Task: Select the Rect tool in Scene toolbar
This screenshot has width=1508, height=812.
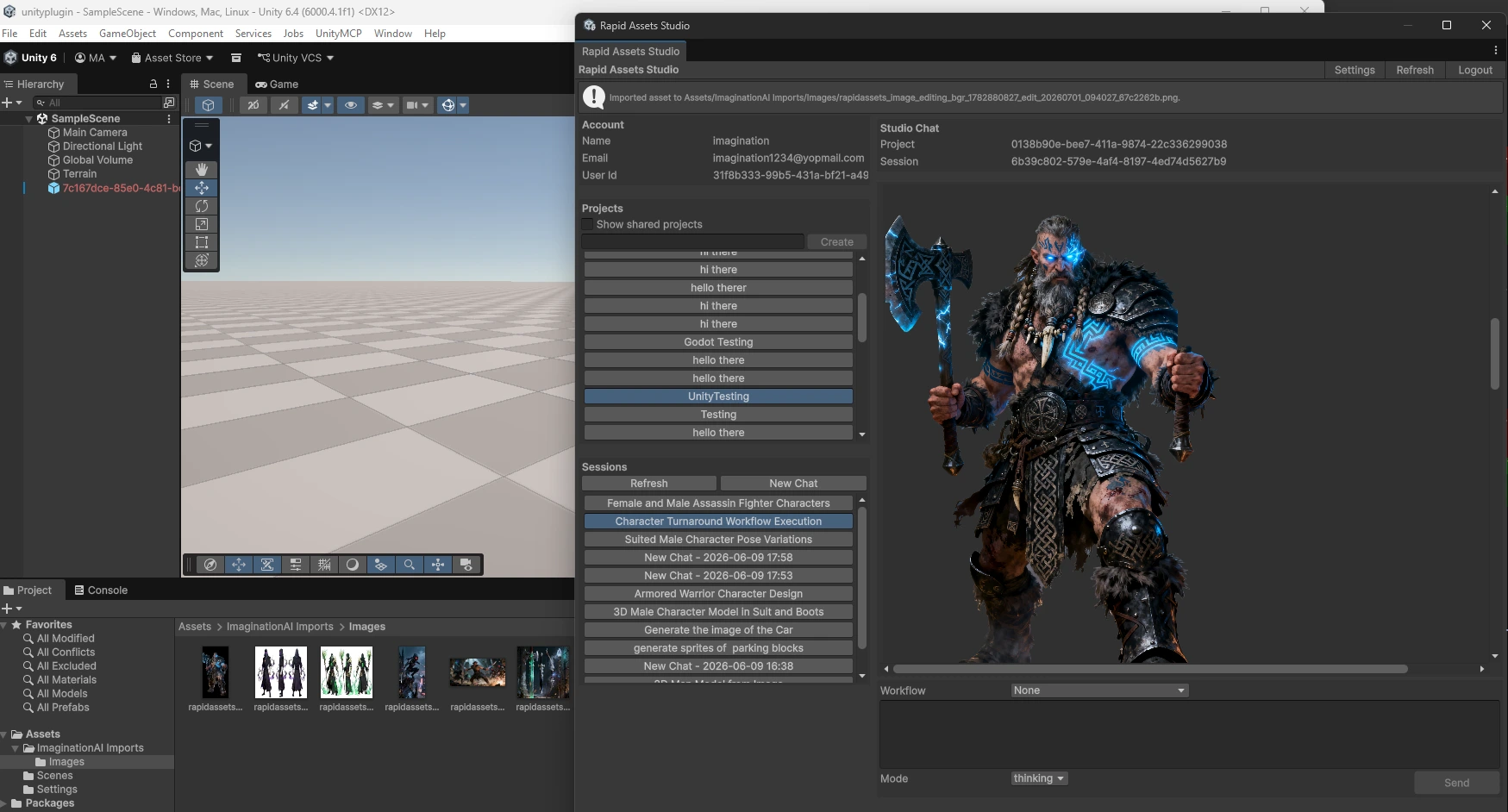Action: [x=202, y=242]
